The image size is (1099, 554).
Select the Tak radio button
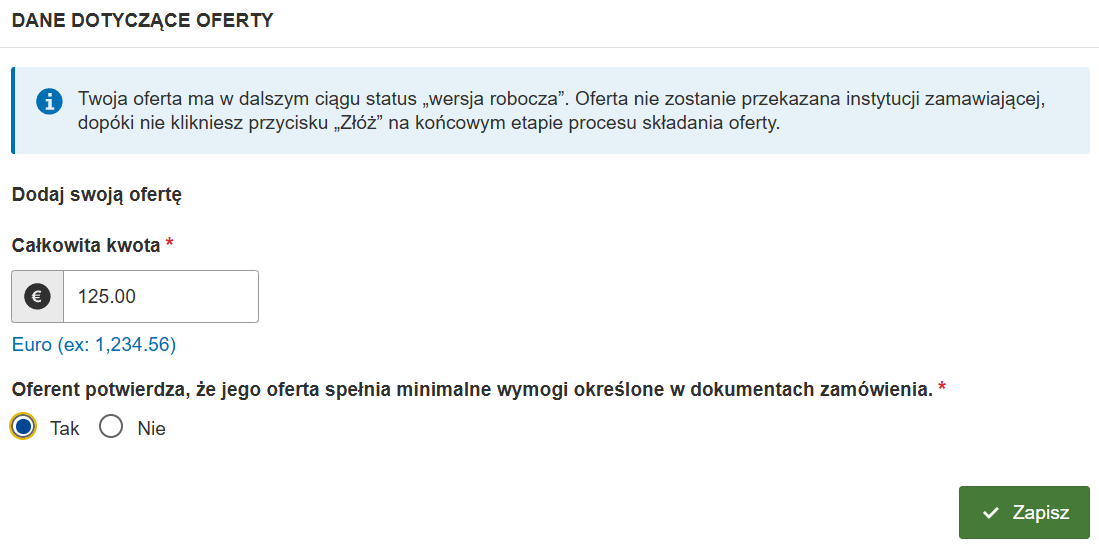(23, 426)
